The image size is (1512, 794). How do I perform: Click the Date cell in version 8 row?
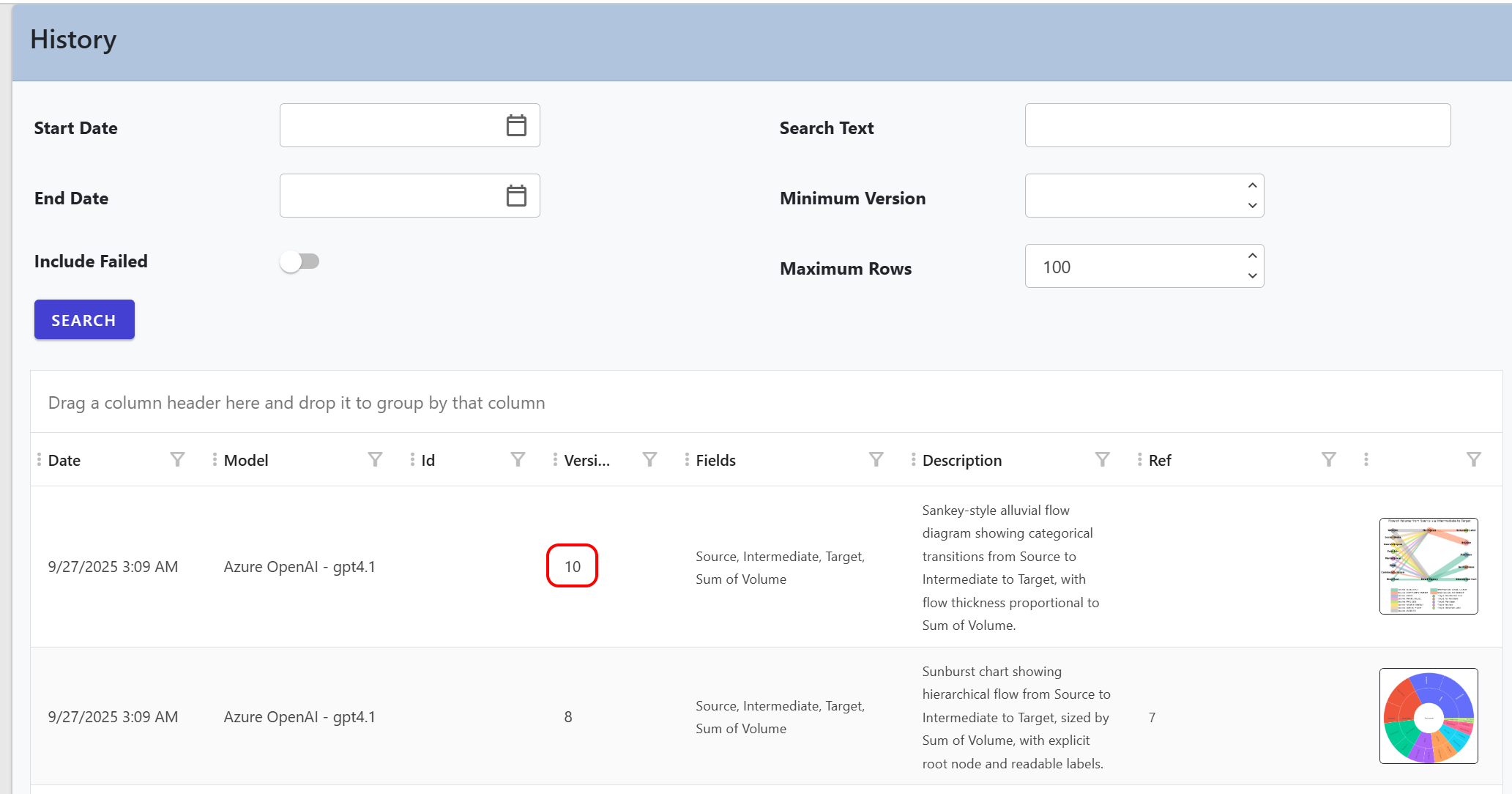(113, 717)
